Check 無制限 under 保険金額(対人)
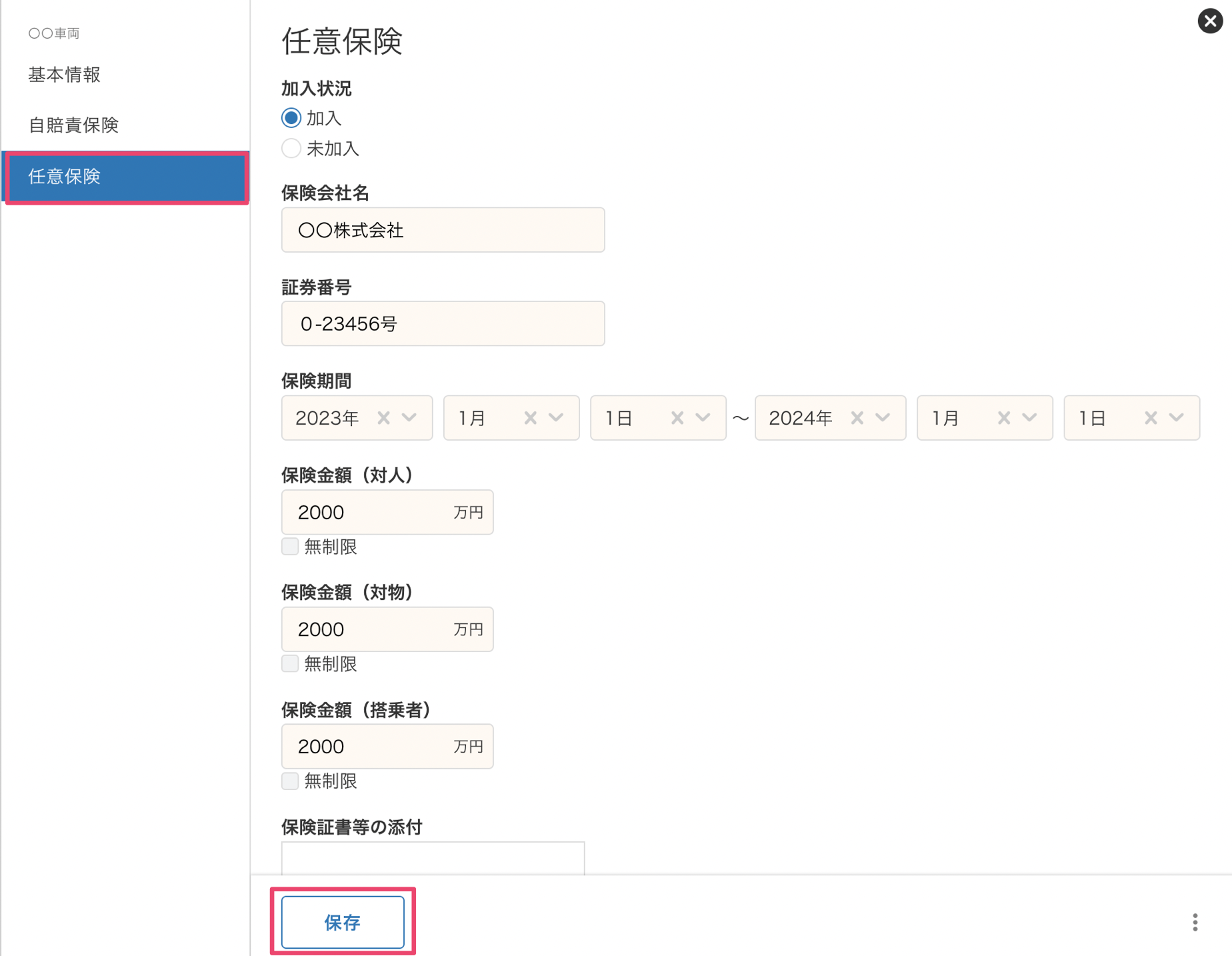Screen dimensions: 1232x956 click(290, 547)
